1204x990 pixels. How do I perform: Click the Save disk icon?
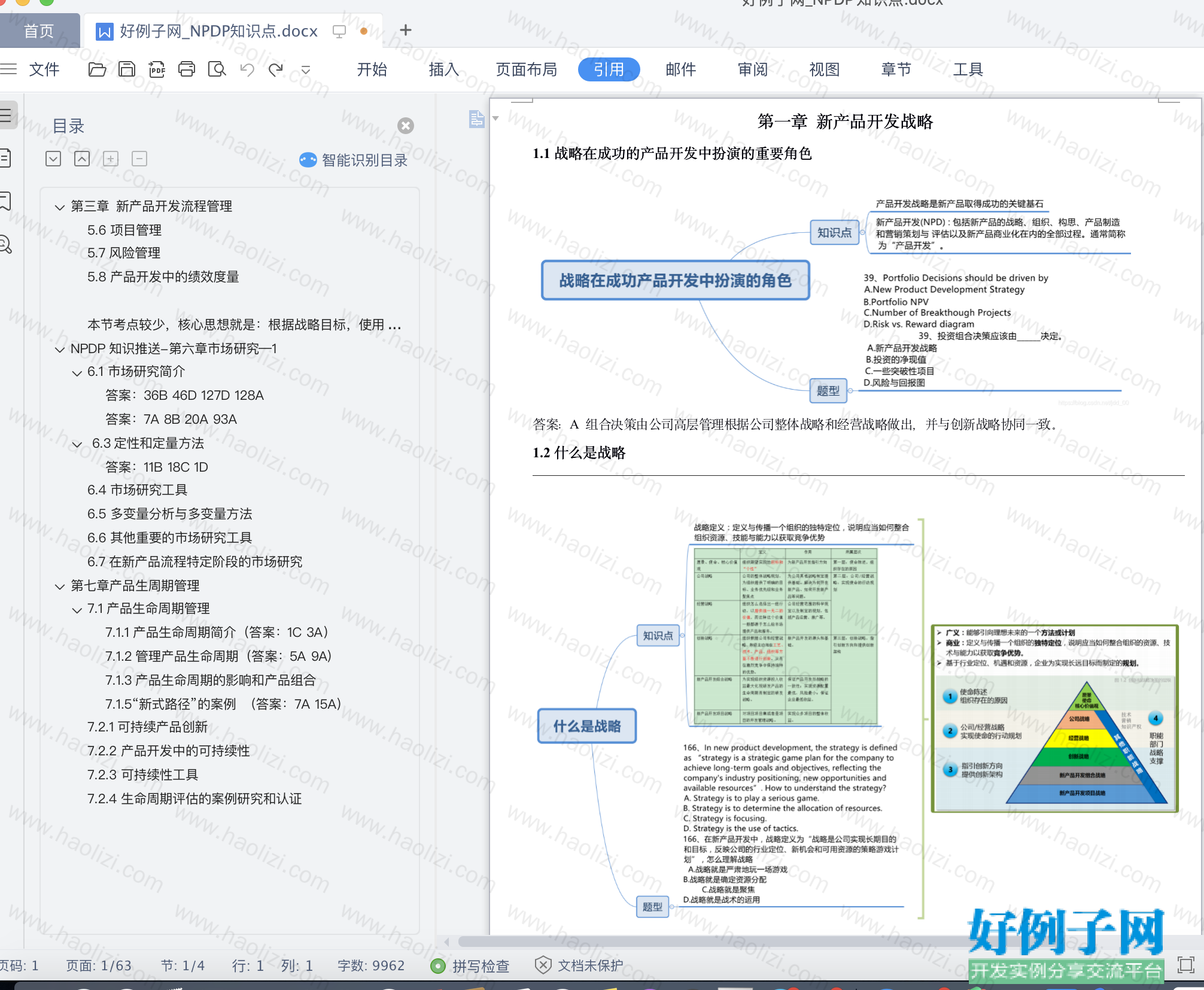point(127,69)
